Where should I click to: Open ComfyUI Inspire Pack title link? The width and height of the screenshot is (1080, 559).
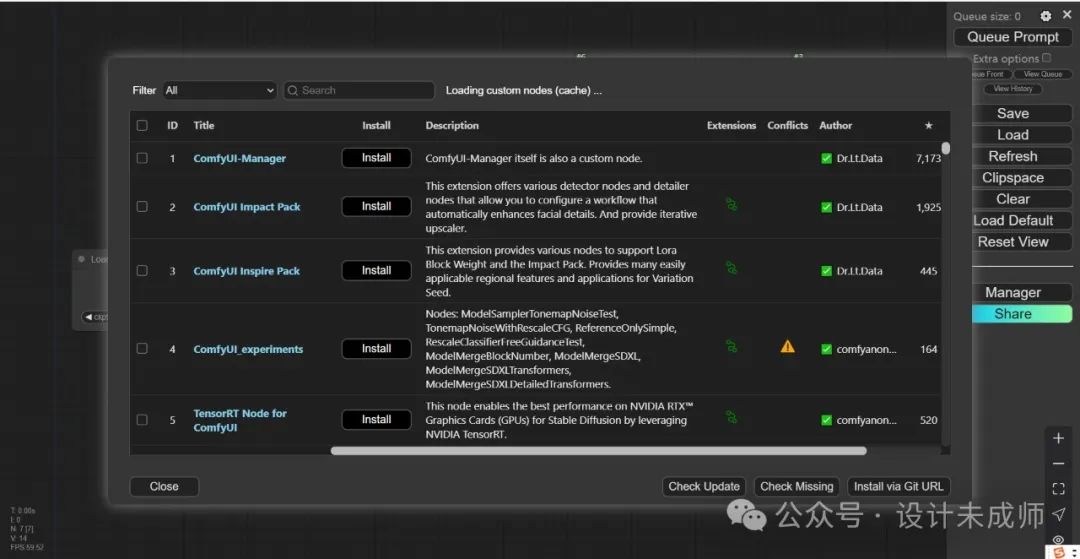(x=247, y=271)
